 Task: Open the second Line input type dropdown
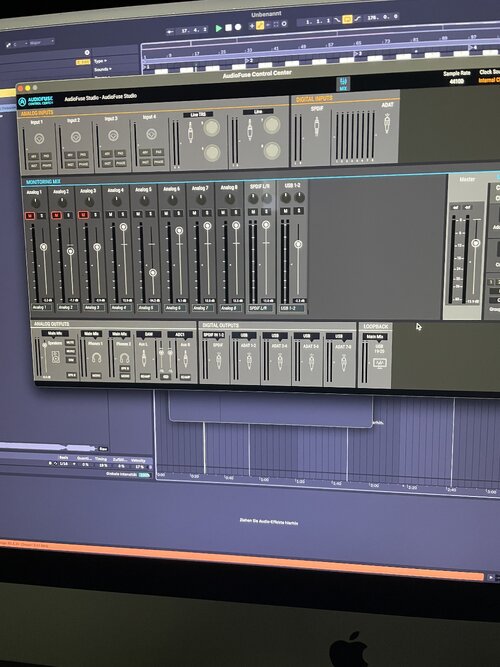(258, 112)
